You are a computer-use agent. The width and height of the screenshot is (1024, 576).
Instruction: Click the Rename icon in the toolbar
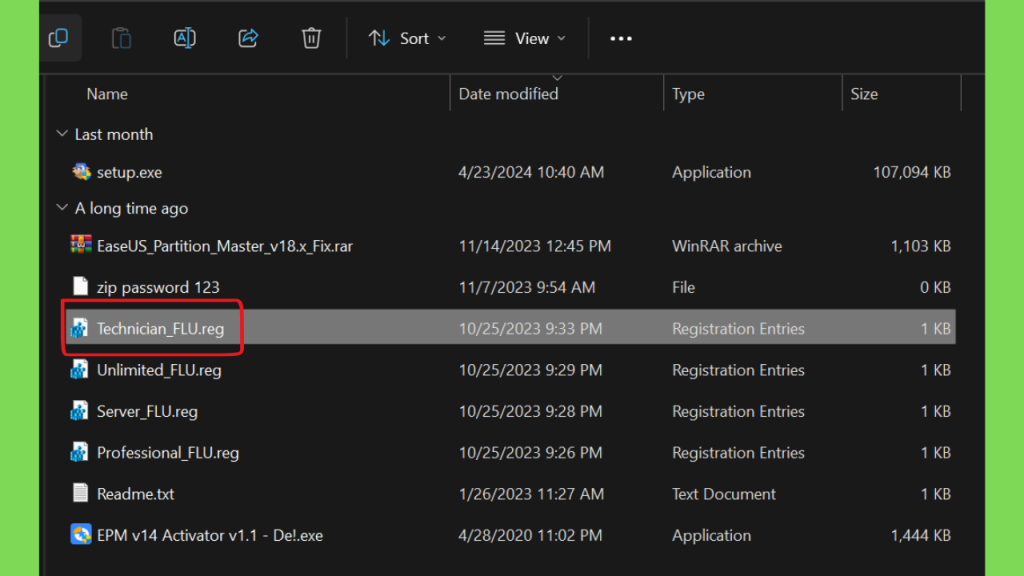[185, 38]
